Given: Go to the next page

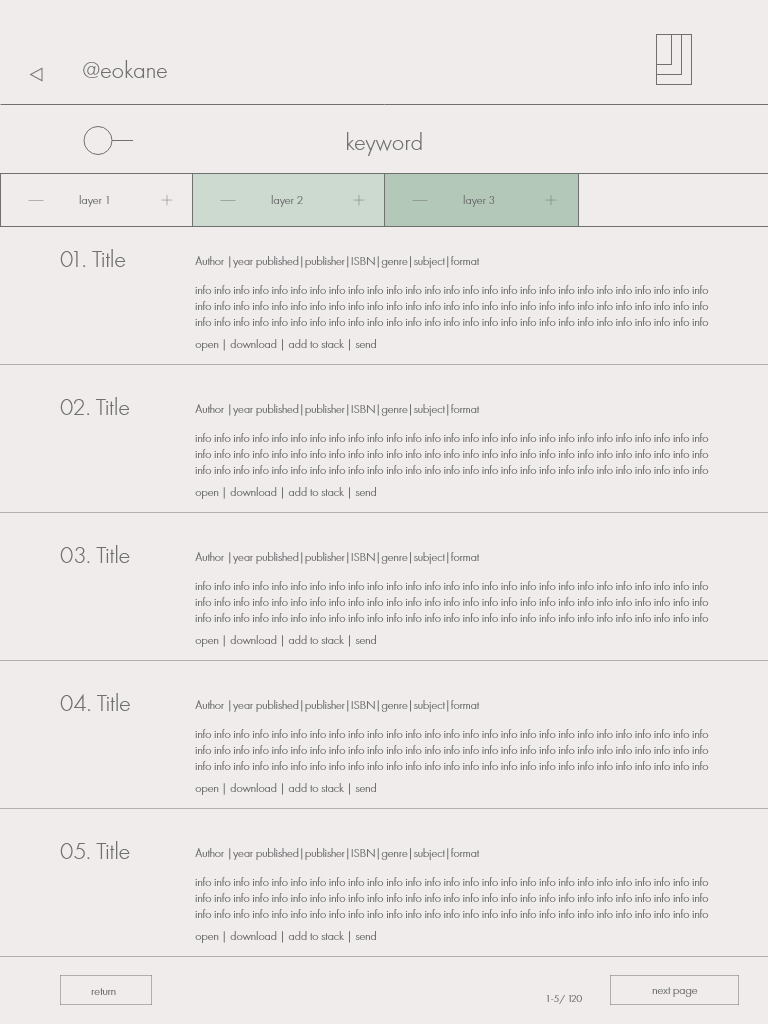Looking at the screenshot, I should pos(675,991).
